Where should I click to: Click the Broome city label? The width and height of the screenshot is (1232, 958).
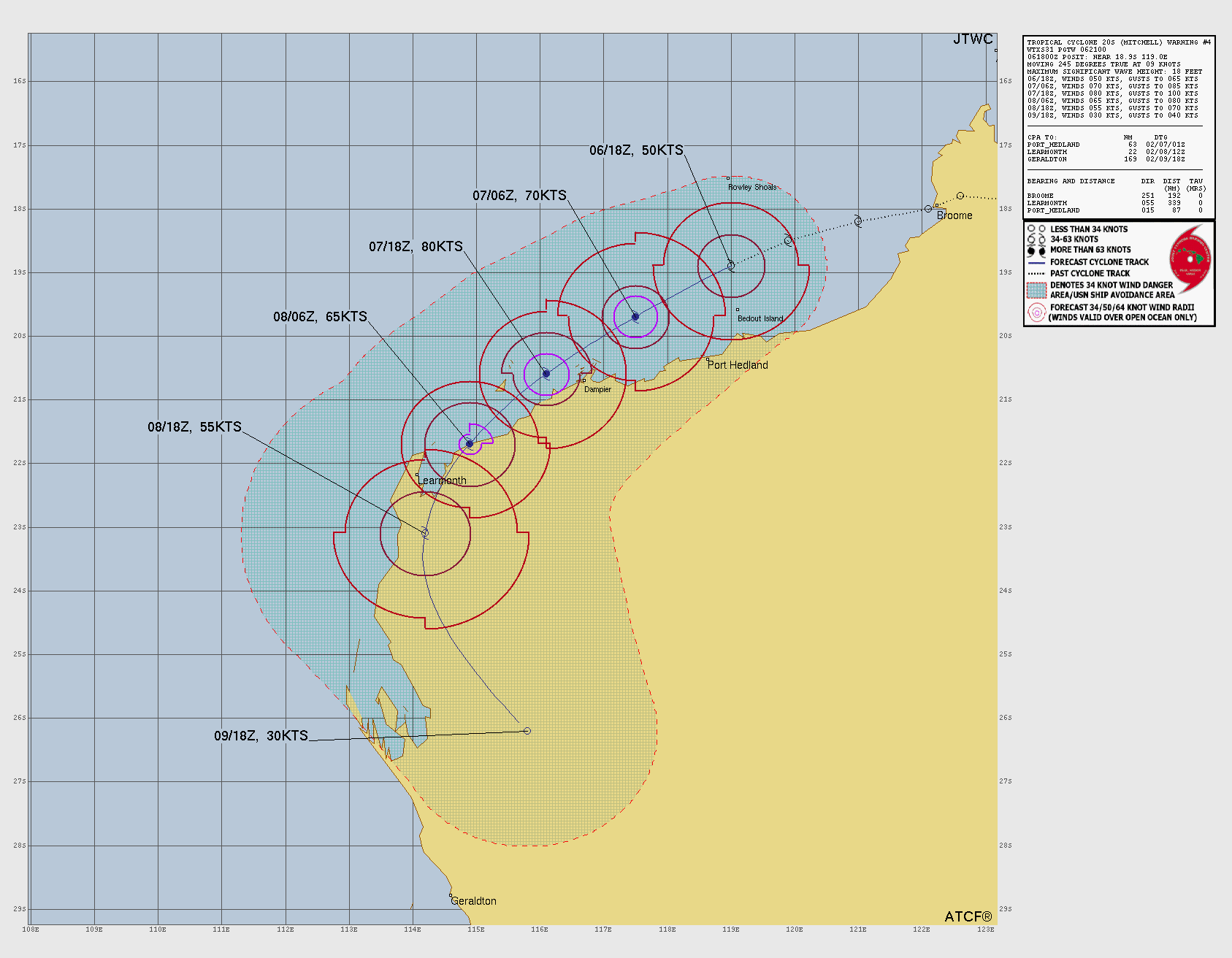[954, 215]
